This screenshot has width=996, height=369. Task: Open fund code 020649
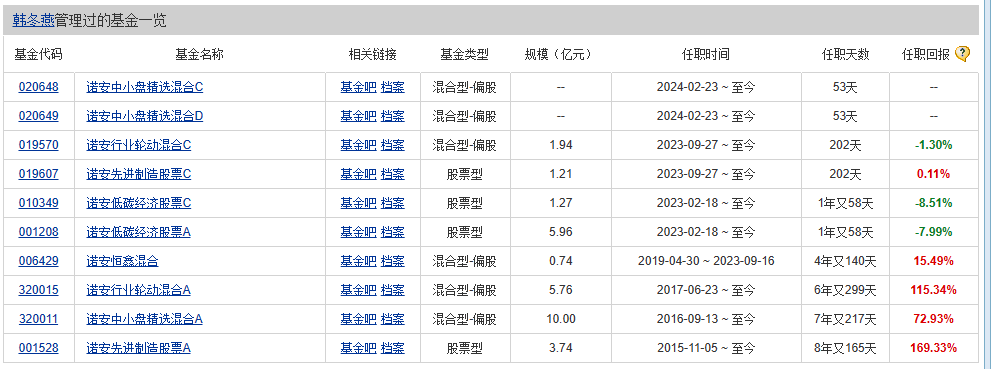(x=38, y=116)
